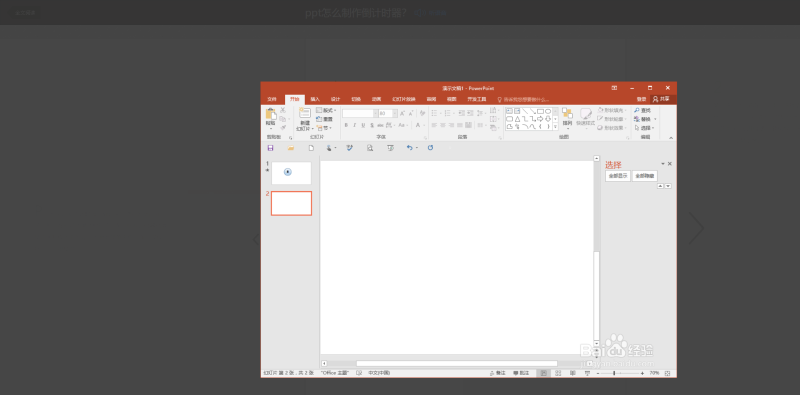Open the 设计 ribbon tab
This screenshot has height=395, width=800.
(335, 100)
